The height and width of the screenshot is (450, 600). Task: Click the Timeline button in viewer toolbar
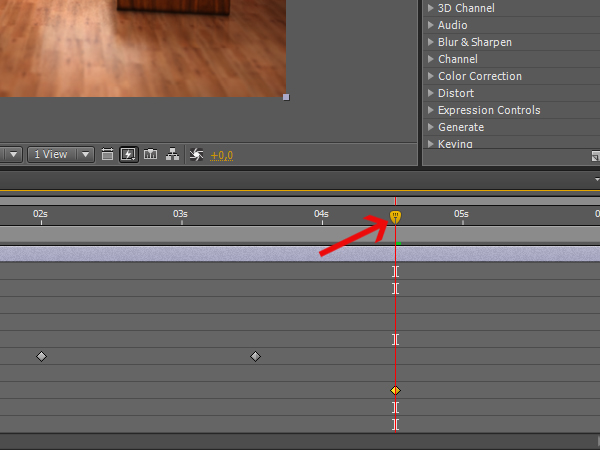[x=151, y=154]
